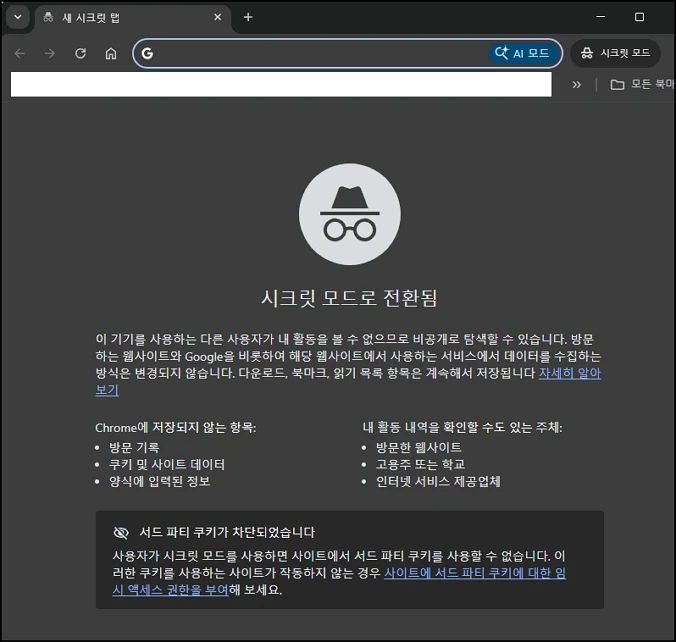Click the Chrome에 저장되지 않는 항목 heading
The image size is (676, 642).
pyautogui.click(x=175, y=428)
